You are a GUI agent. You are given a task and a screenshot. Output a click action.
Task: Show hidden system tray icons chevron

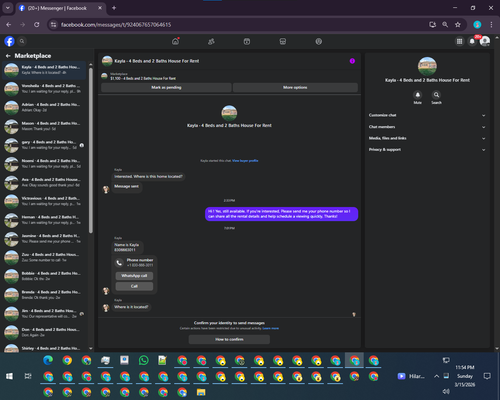pyautogui.click(x=436, y=376)
